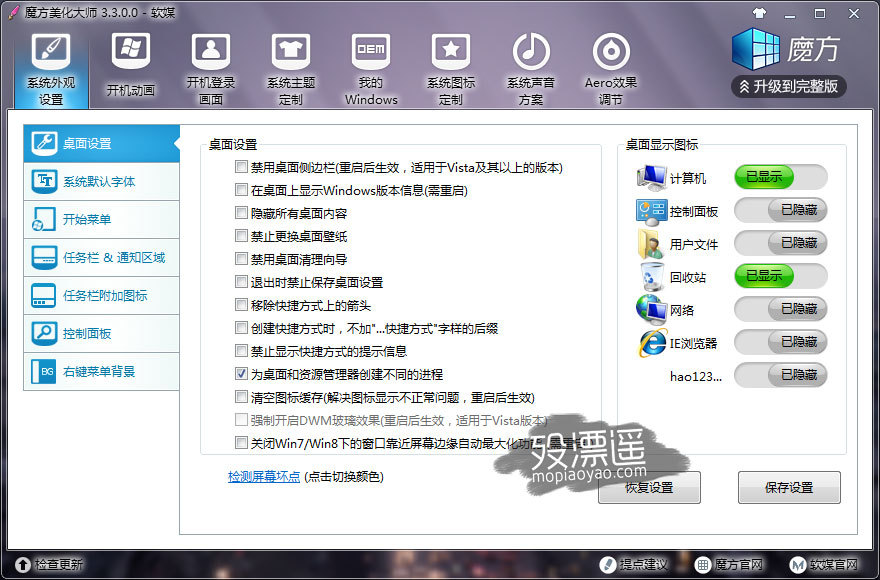Click the IE浏览器 icon

pyautogui.click(x=652, y=342)
